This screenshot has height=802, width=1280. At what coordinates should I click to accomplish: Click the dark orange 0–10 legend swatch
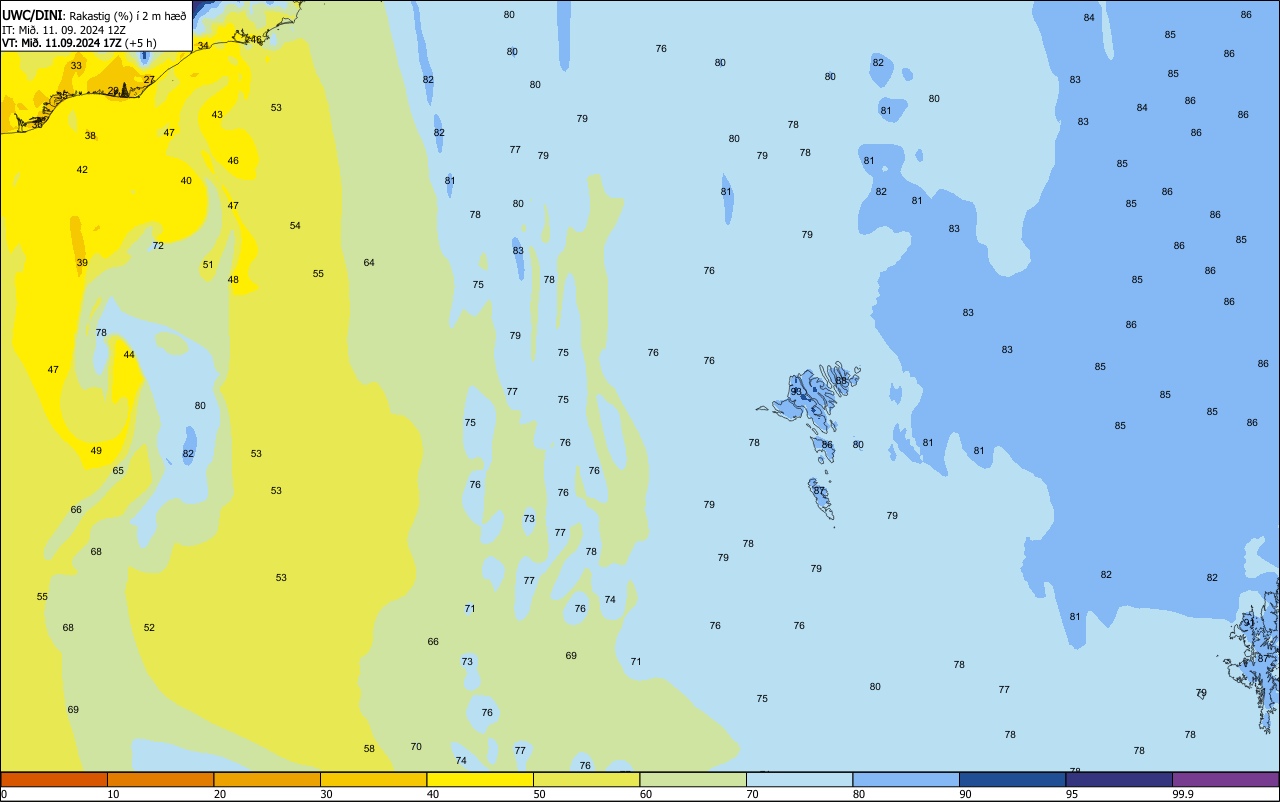click(x=54, y=779)
